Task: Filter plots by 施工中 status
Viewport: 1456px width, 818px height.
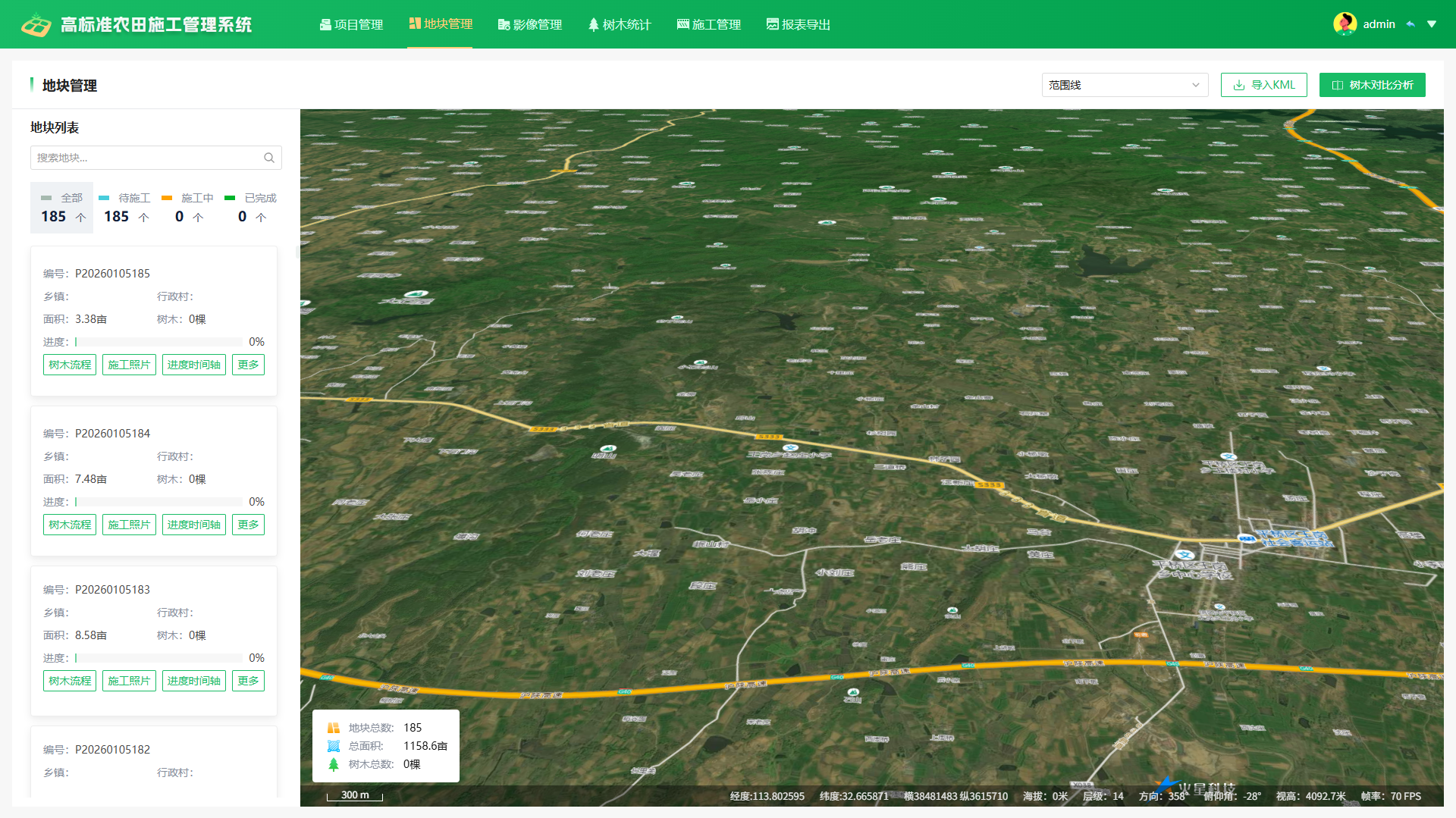Action: (188, 207)
